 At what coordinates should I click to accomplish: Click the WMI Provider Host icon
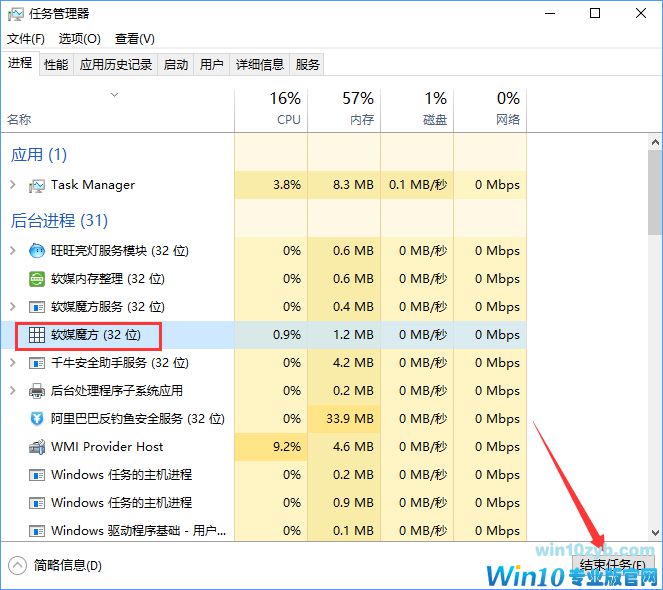pos(37,447)
